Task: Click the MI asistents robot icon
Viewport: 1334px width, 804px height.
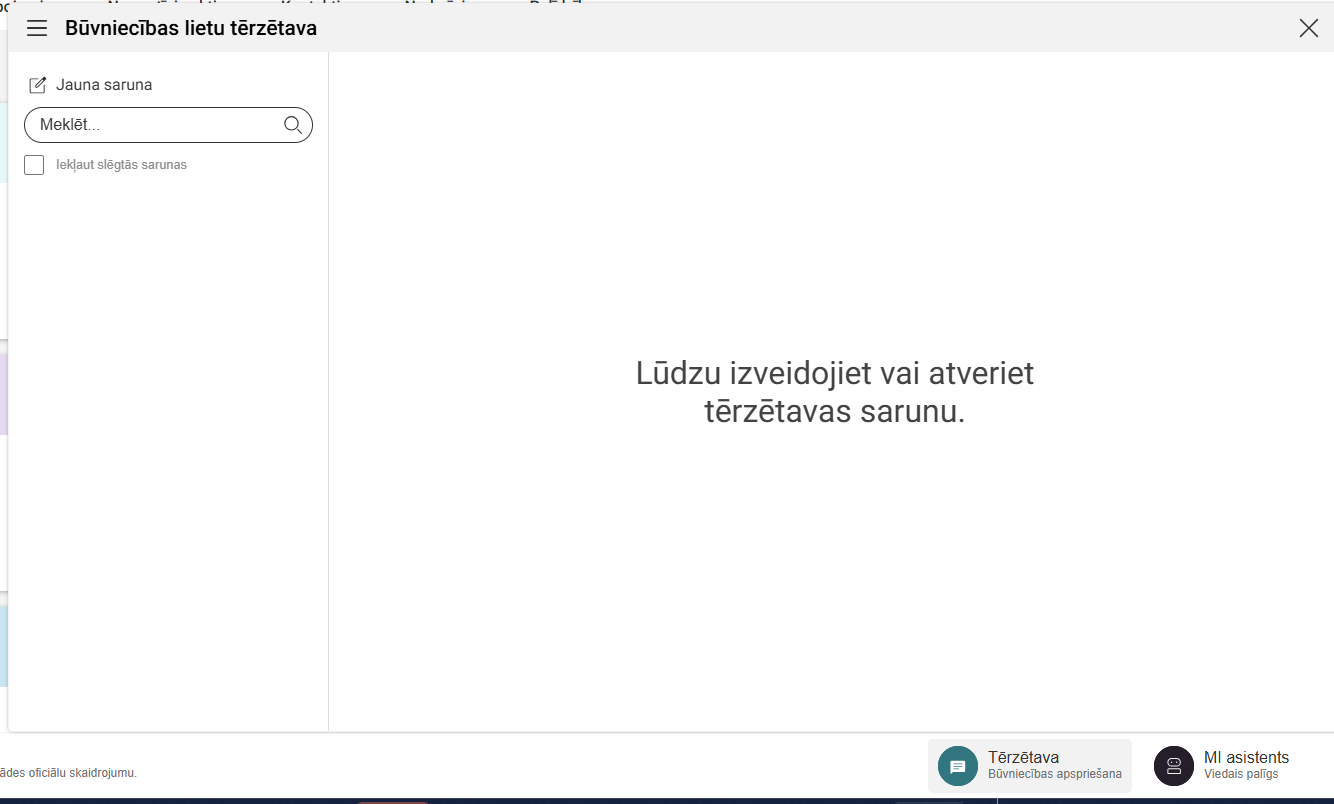Action: (x=1172, y=765)
